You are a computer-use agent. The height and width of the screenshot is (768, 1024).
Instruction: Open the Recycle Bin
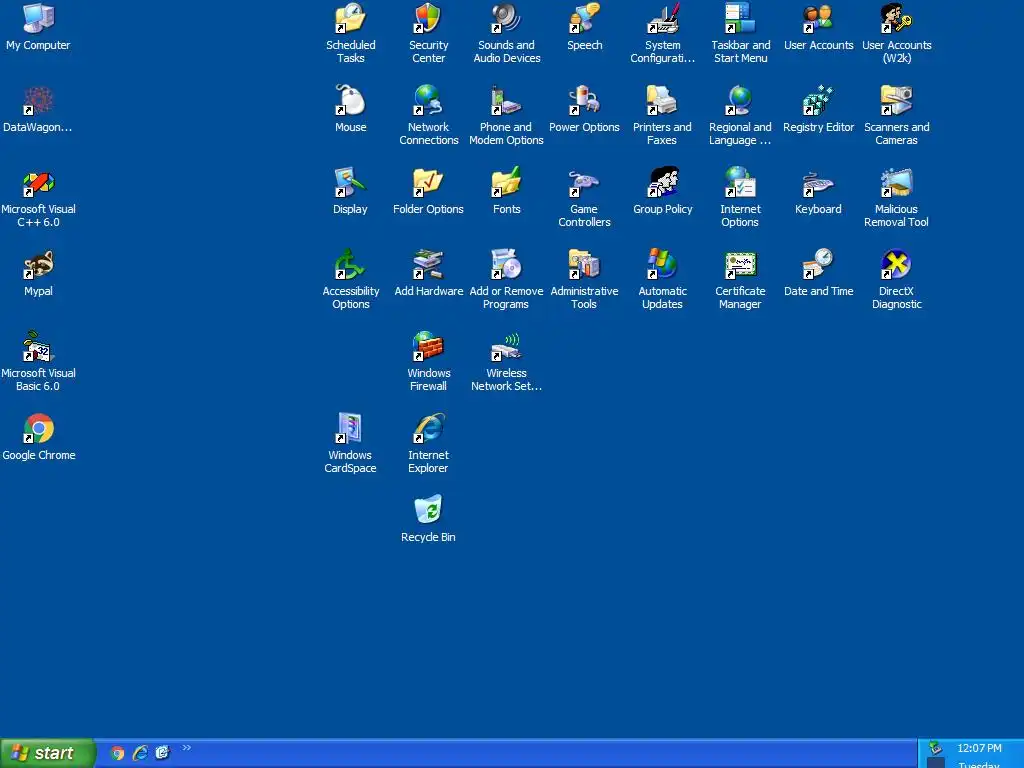pos(428,519)
